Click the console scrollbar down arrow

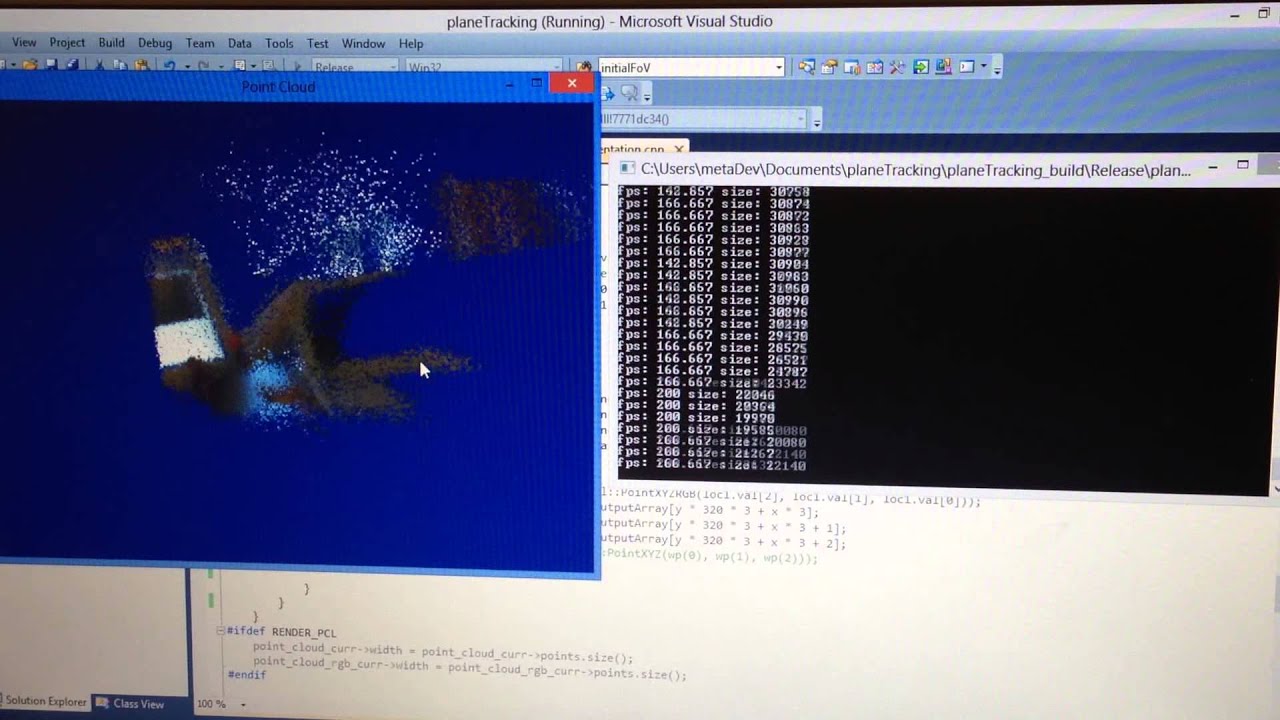pyautogui.click(x=1275, y=489)
